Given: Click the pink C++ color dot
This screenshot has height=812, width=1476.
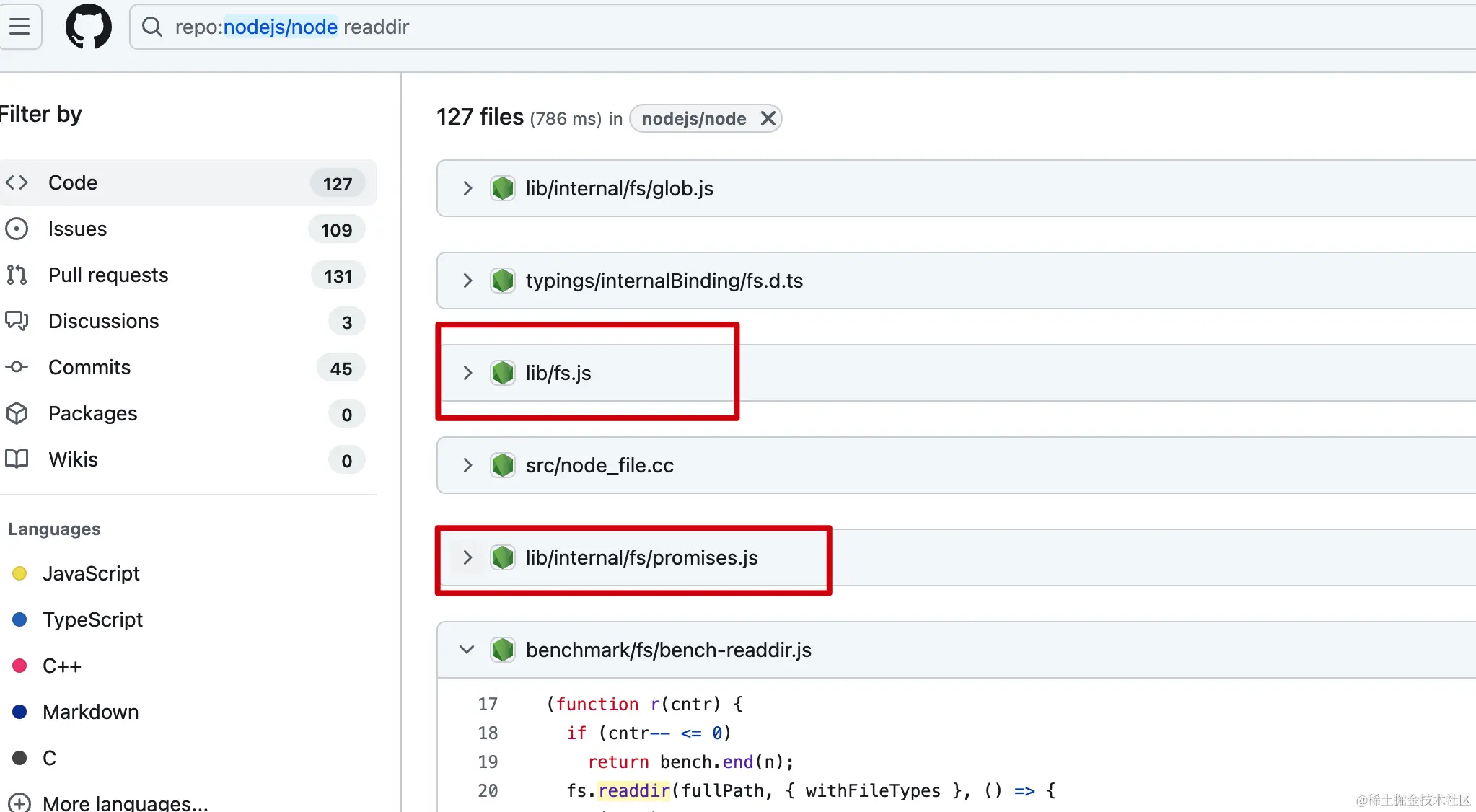Looking at the screenshot, I should pyautogui.click(x=19, y=666).
